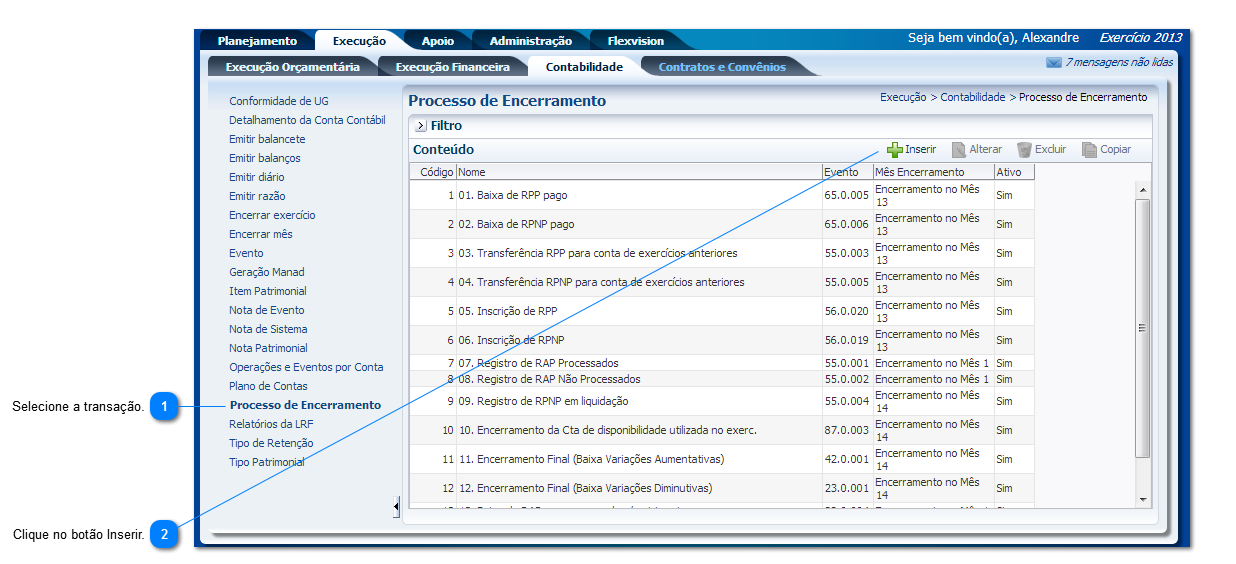Collapse the sidebar using the splitter arrow

point(396,508)
